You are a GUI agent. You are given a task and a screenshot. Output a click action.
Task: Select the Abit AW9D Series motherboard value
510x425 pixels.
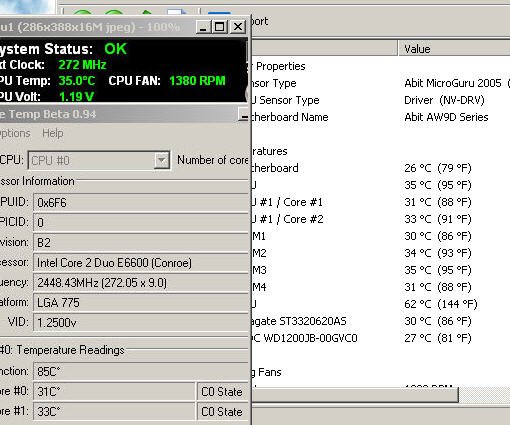click(446, 117)
